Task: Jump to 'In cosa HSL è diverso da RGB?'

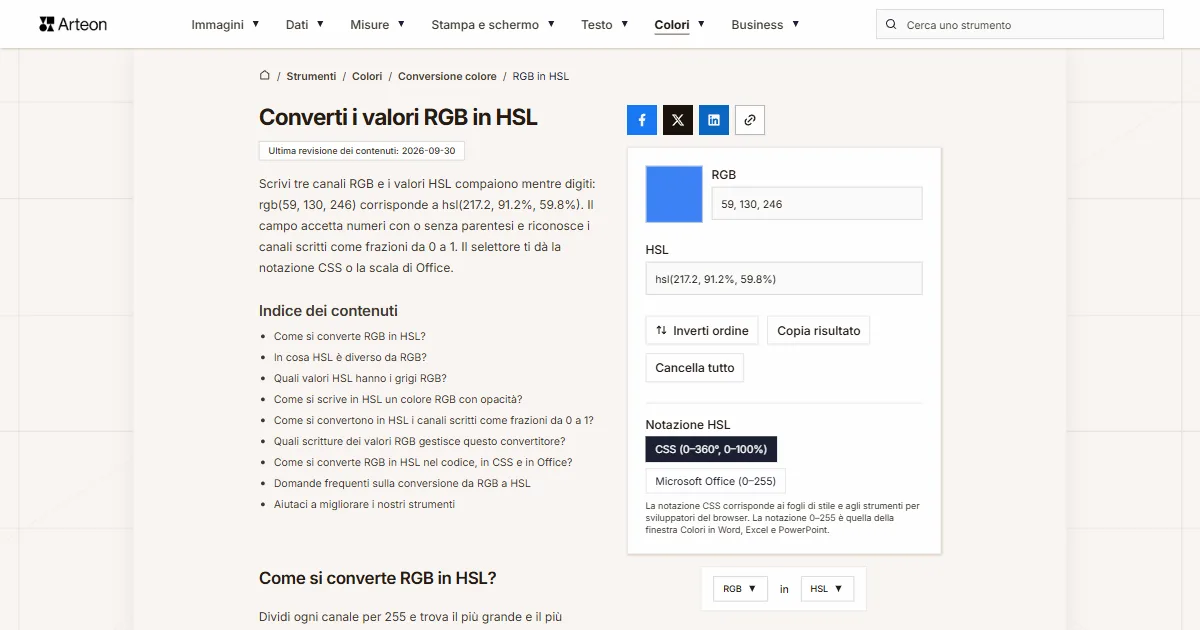Action: (x=350, y=357)
